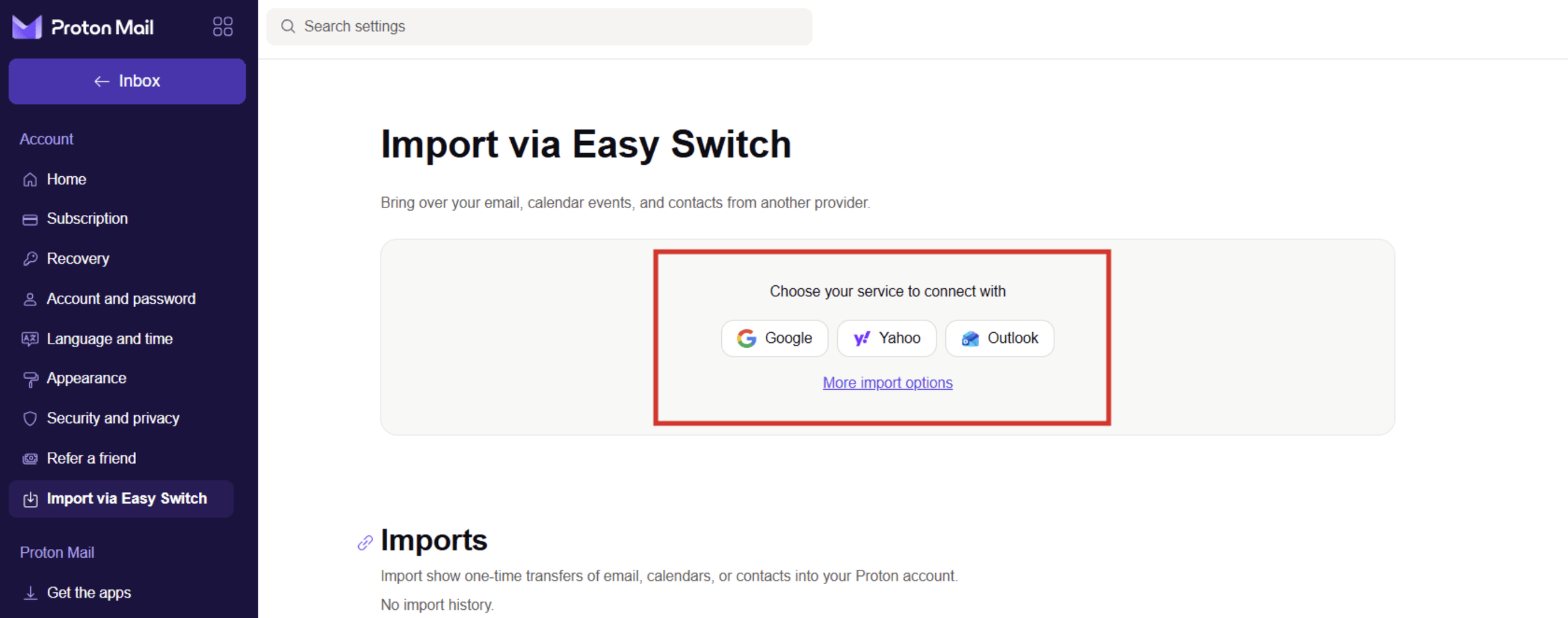
Task: Click the Proton Mail logo
Action: (x=83, y=27)
